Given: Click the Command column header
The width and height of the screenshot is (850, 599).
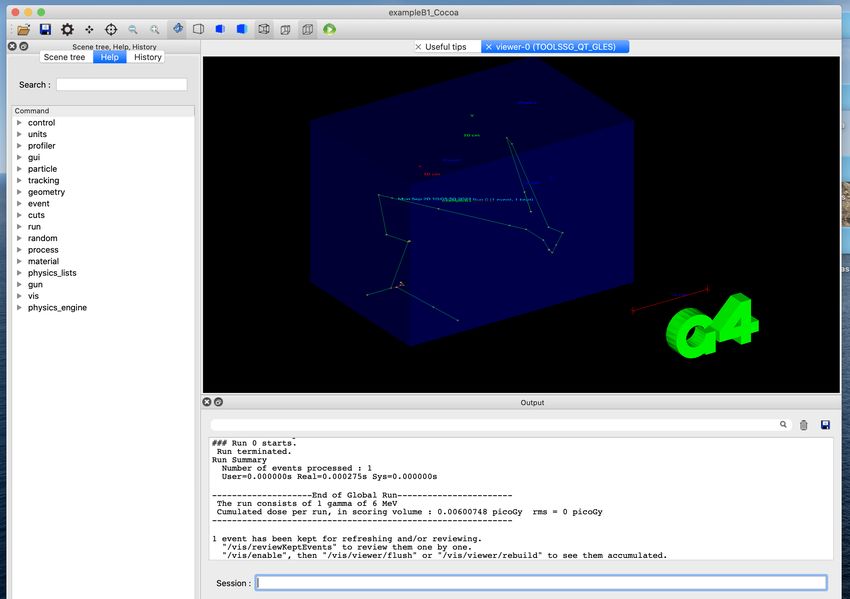Looking at the screenshot, I should coord(103,111).
